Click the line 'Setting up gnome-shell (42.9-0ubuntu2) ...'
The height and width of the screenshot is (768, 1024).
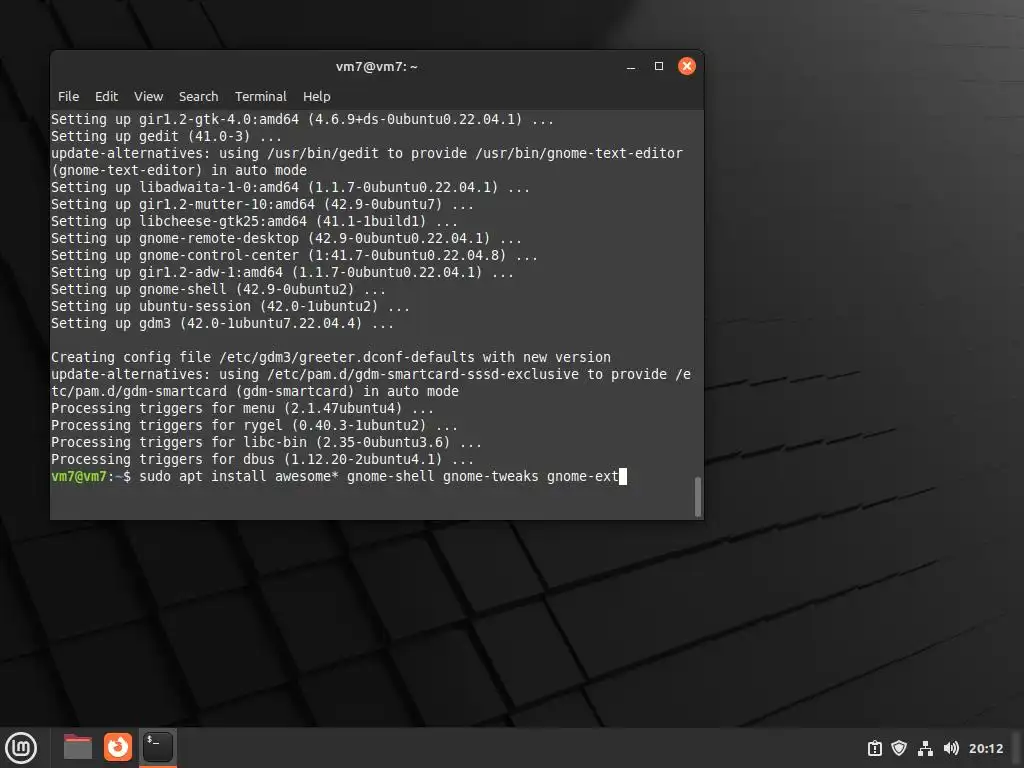(219, 289)
